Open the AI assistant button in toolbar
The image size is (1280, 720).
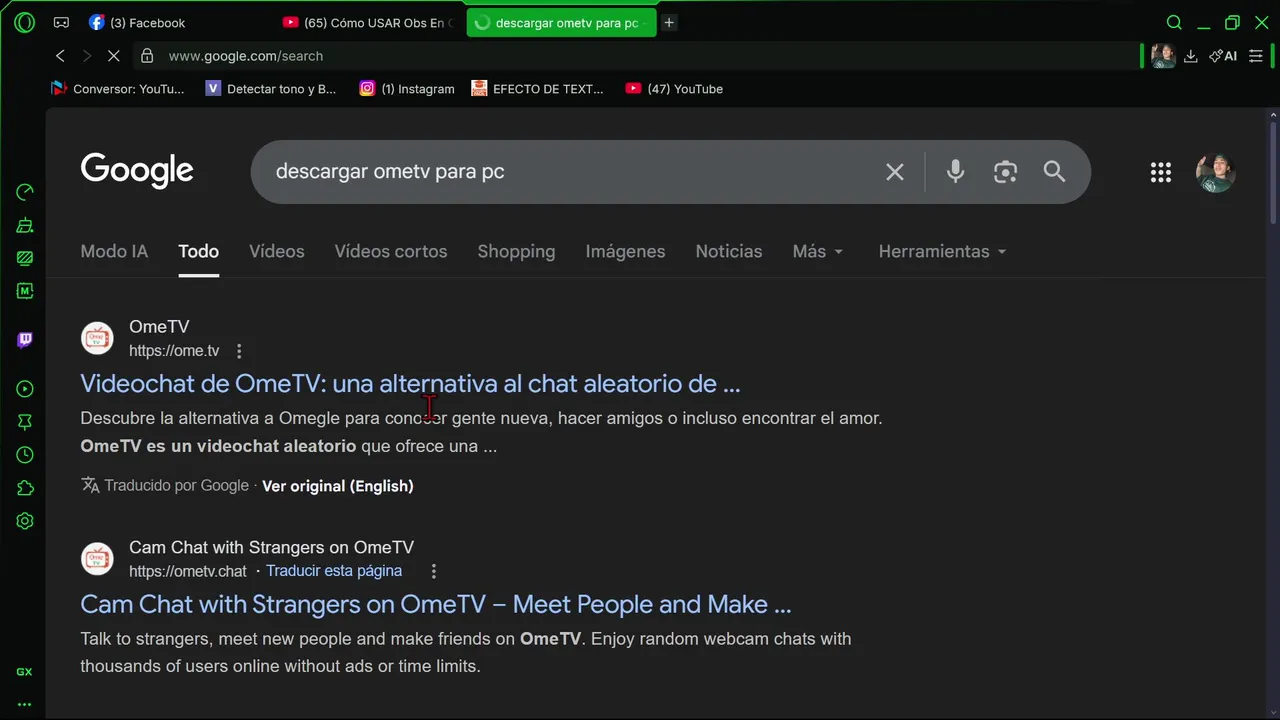point(1223,56)
